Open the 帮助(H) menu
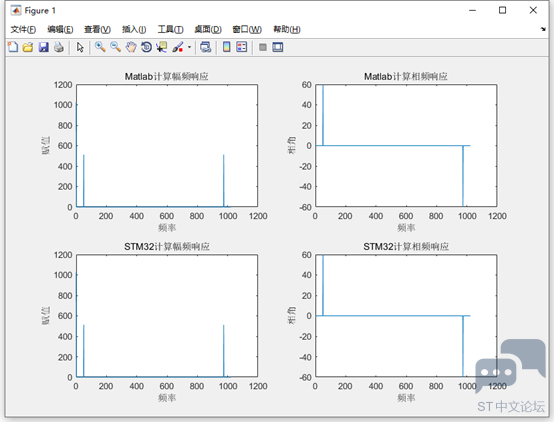The width and height of the screenshot is (554, 422). coord(287,29)
